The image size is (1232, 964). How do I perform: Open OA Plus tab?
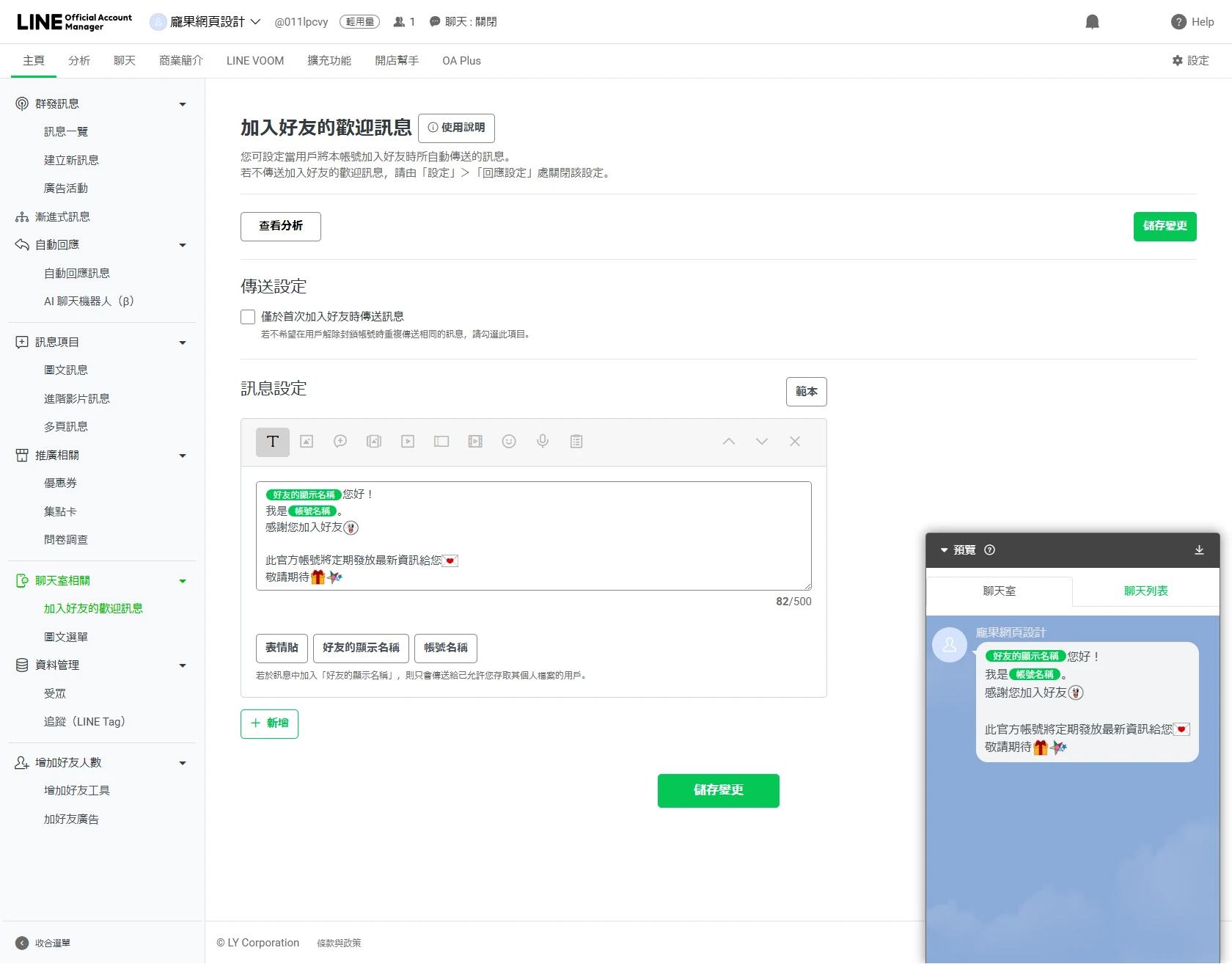point(462,61)
